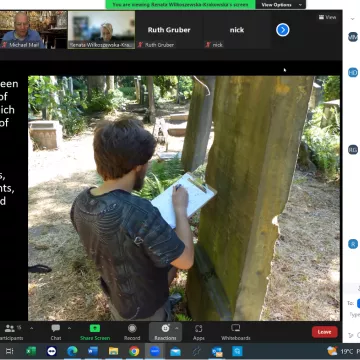The width and height of the screenshot is (360, 360).
Task: Open Google Chrome from the taskbar
Action: tap(134, 351)
